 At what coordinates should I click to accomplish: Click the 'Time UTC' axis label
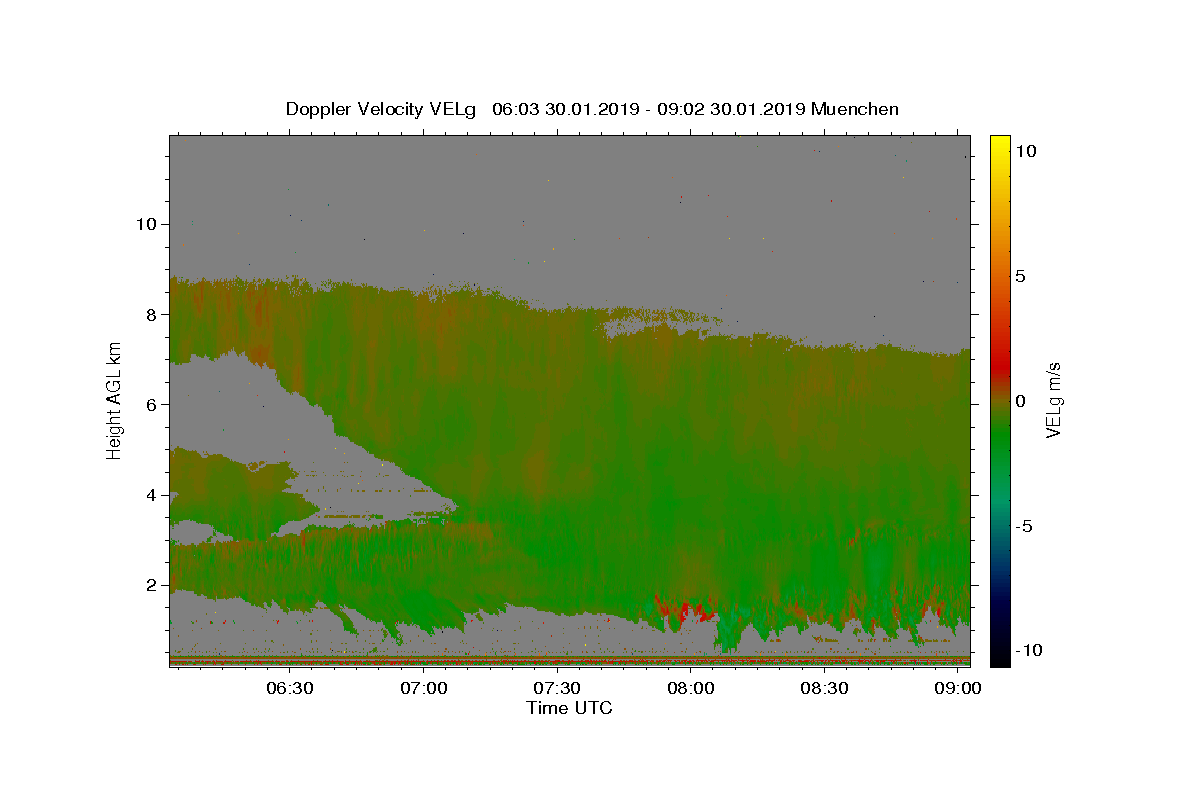coord(569,708)
